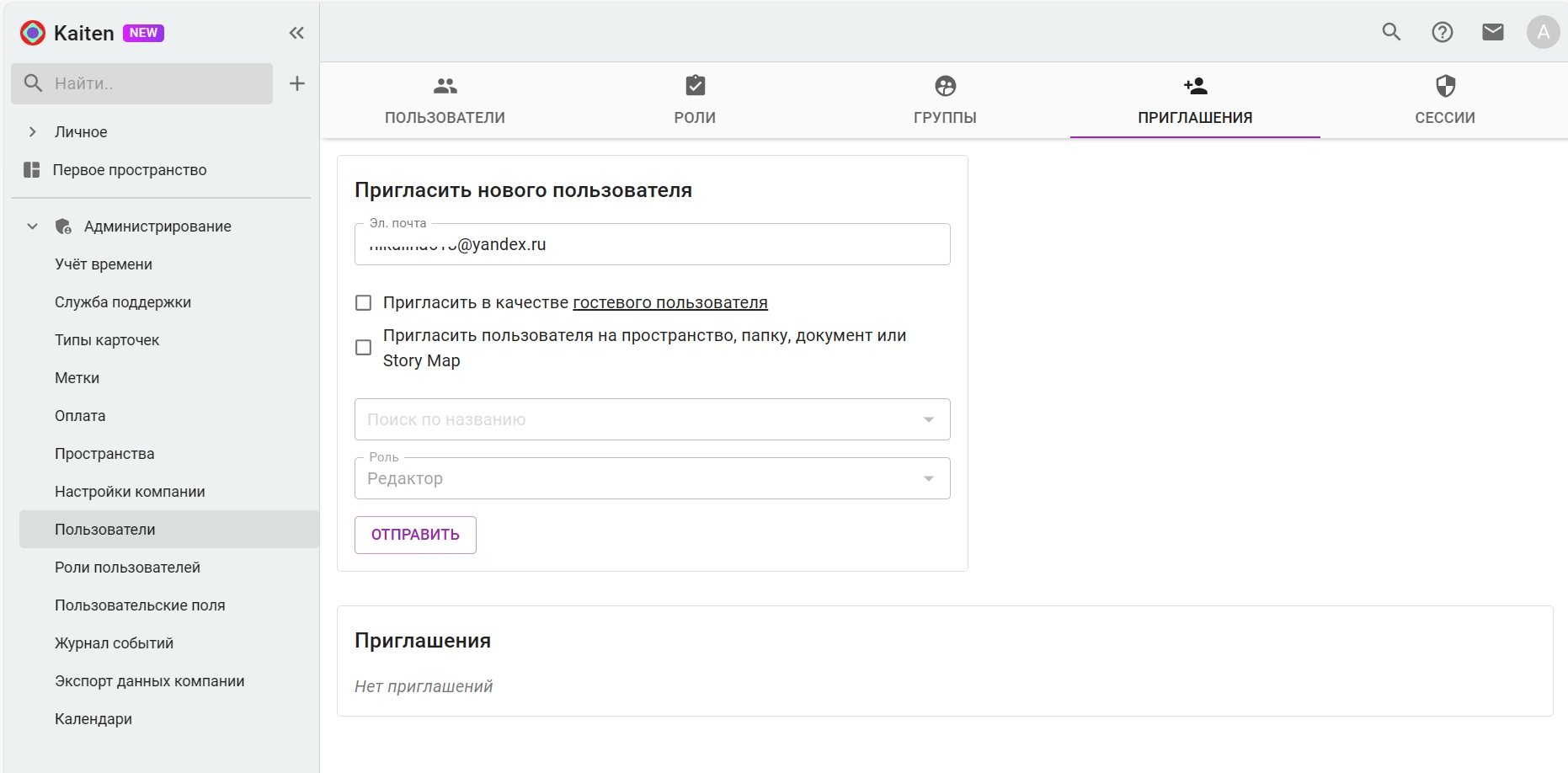Click the space board icon beside Первое пространство
This screenshot has height=773, width=1568.
[32, 170]
